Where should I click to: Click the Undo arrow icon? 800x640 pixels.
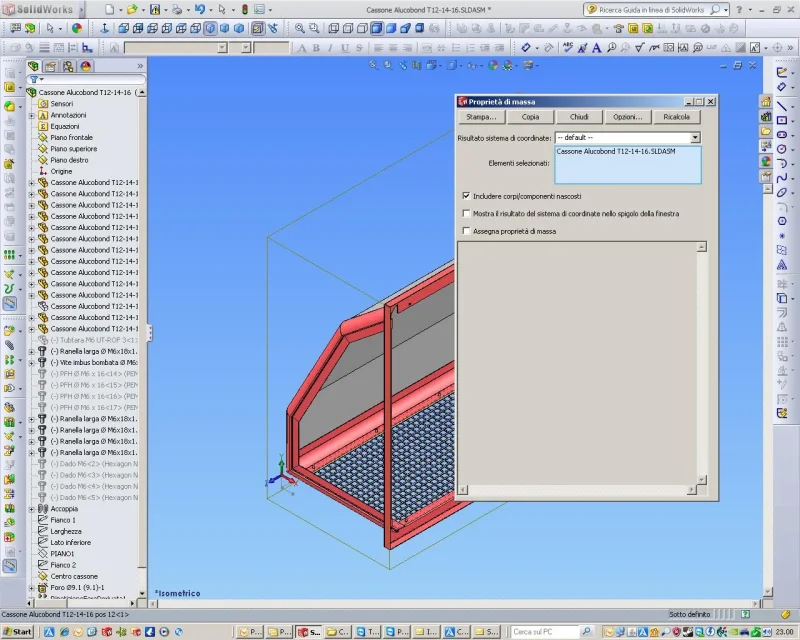coord(199,9)
